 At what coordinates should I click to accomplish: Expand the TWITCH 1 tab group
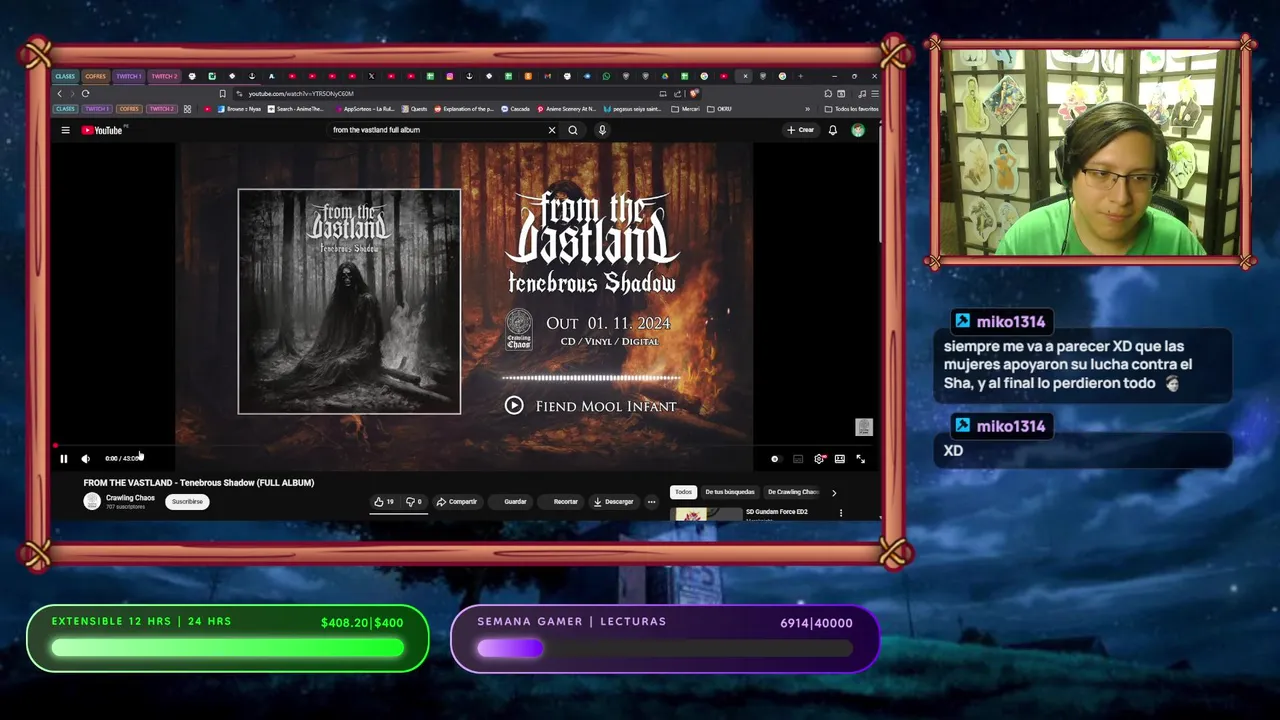[x=128, y=76]
